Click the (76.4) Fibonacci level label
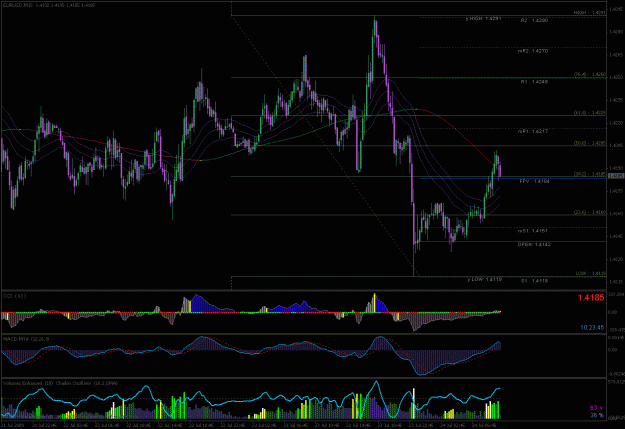The height and width of the screenshot is (429, 625). pyautogui.click(x=590, y=74)
